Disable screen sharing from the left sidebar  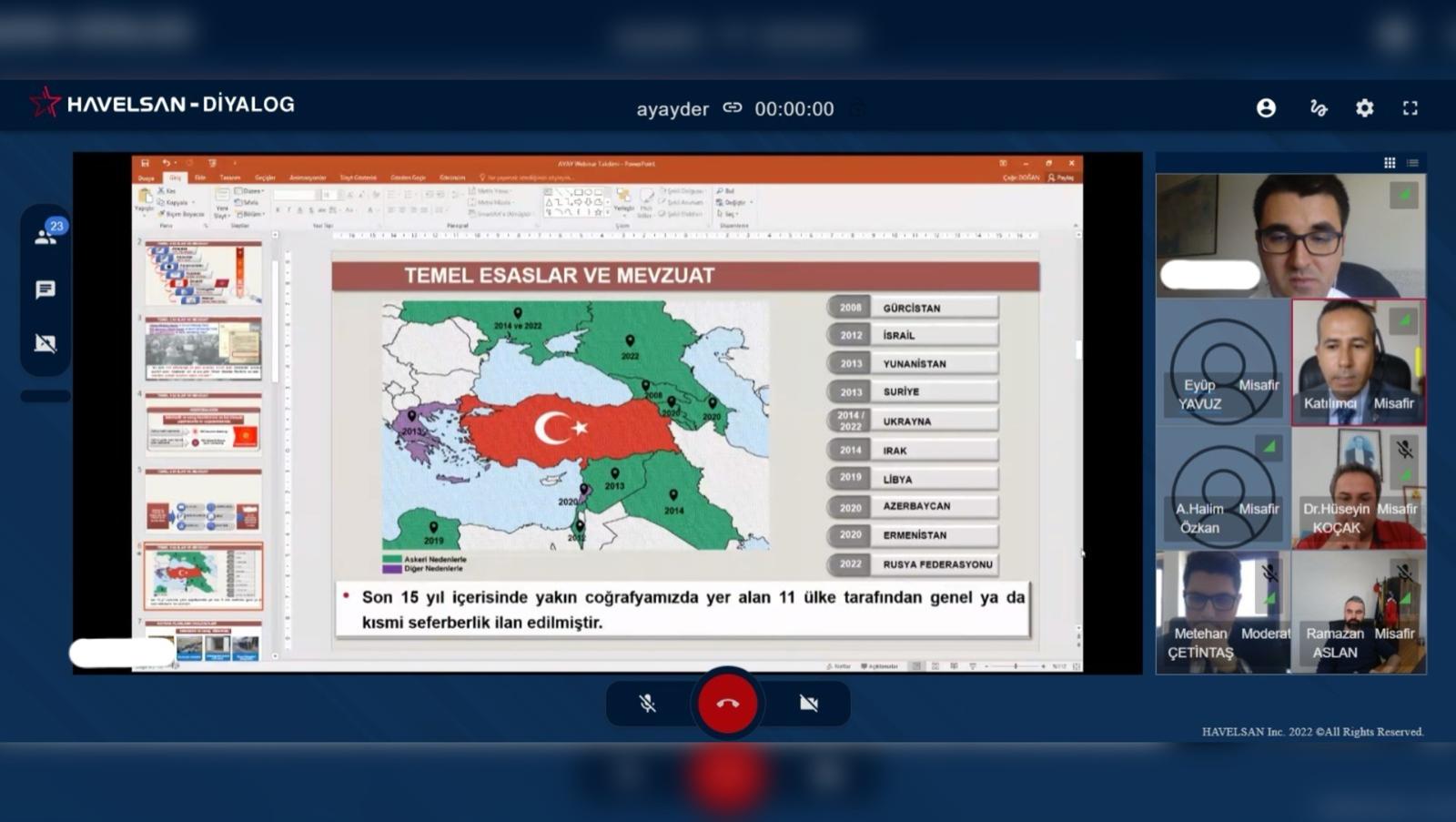pyautogui.click(x=45, y=343)
